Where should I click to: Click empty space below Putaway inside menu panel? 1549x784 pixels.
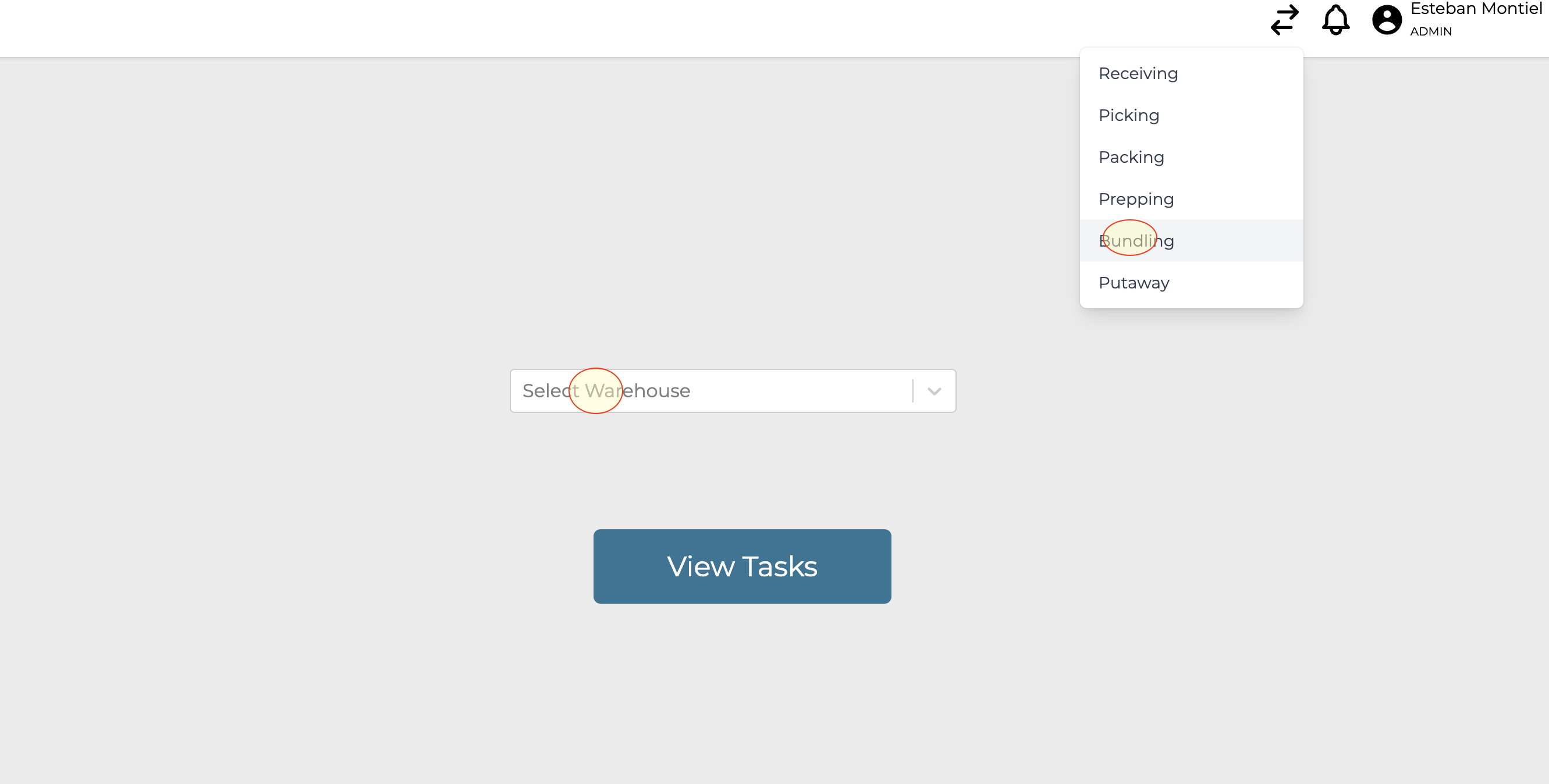[x=1191, y=302]
